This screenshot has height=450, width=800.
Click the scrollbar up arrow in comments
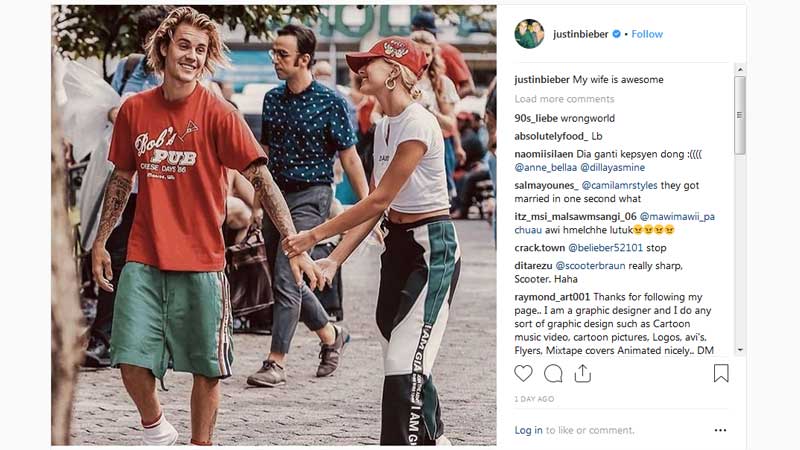point(740,69)
